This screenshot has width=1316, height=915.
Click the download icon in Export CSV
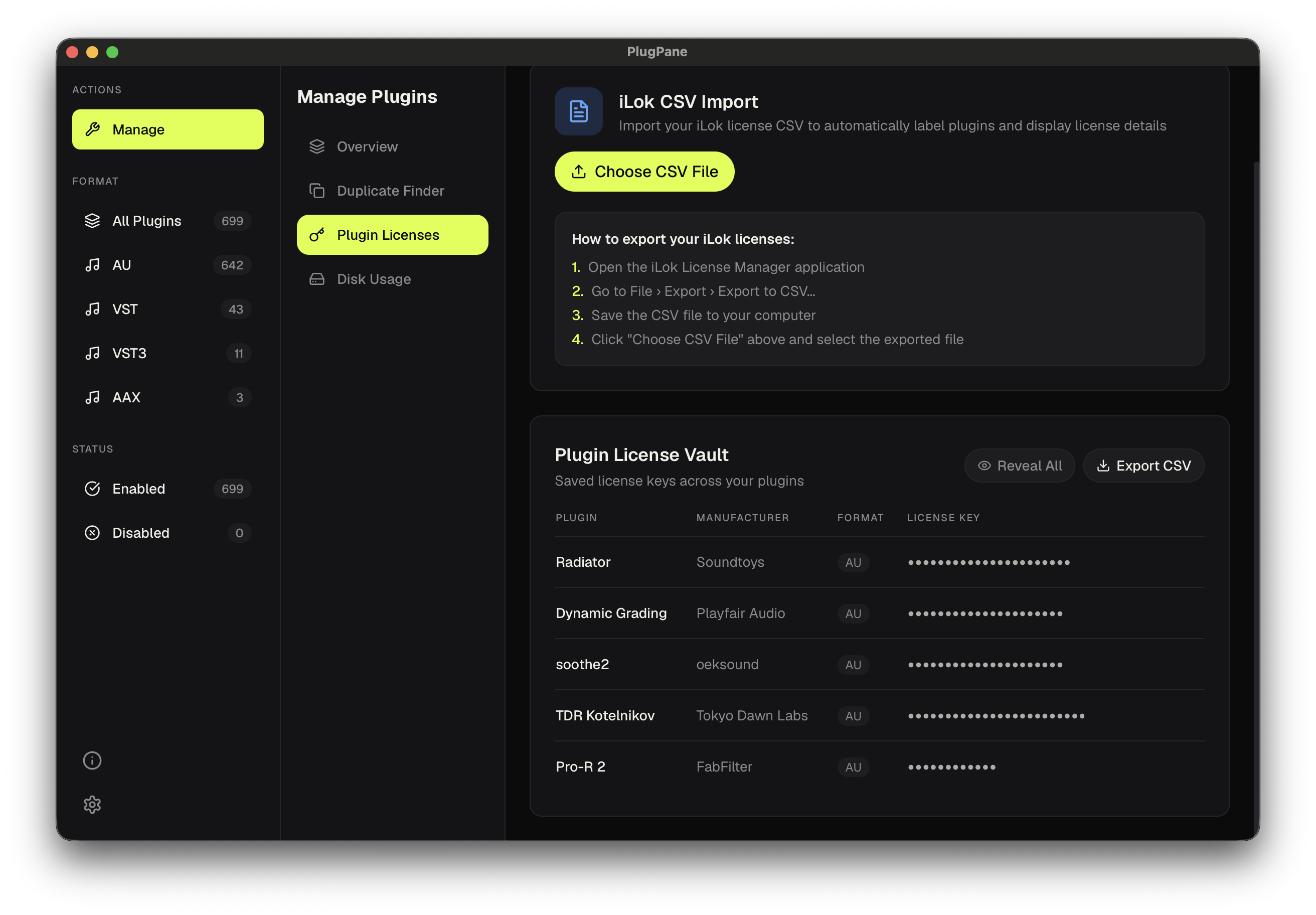(x=1103, y=466)
